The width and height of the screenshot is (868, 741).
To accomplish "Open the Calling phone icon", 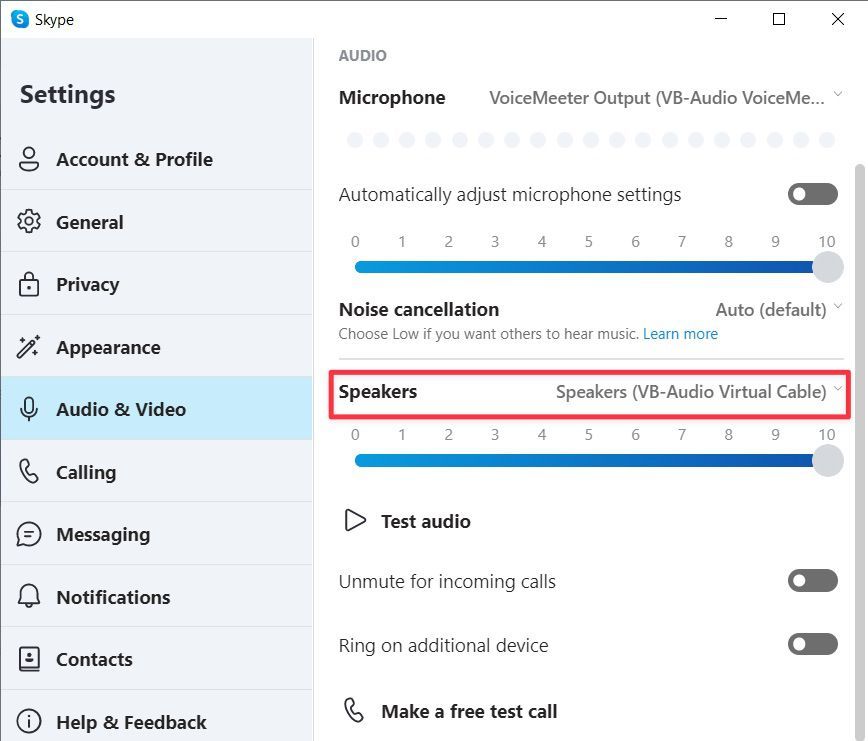I will click(29, 471).
